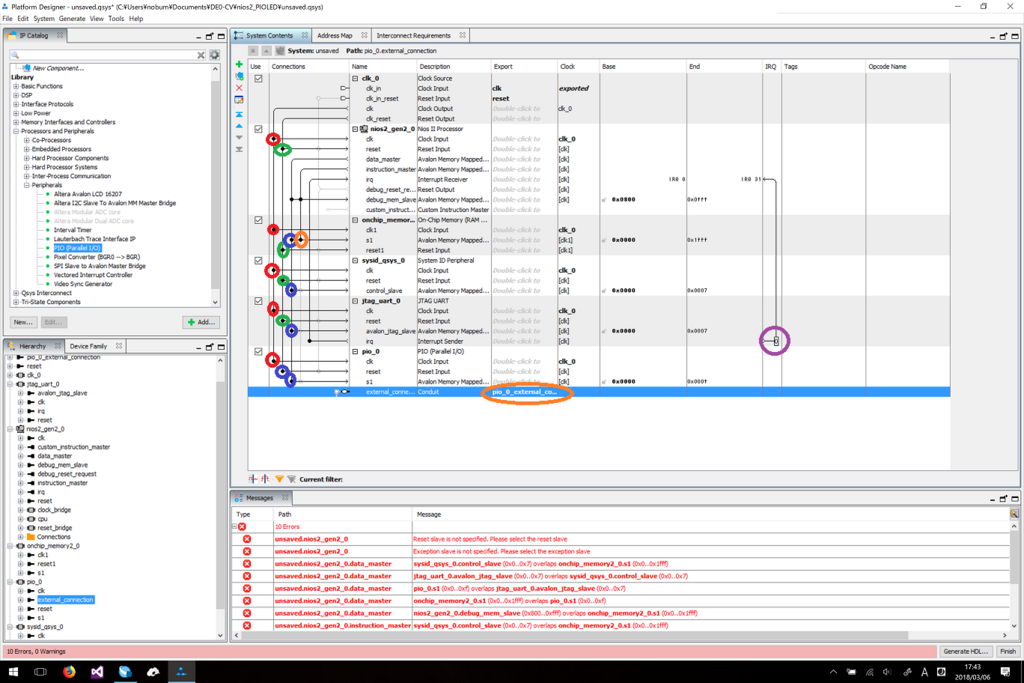Click the Finish button
Image resolution: width=1024 pixels, height=683 pixels.
pos(1008,652)
